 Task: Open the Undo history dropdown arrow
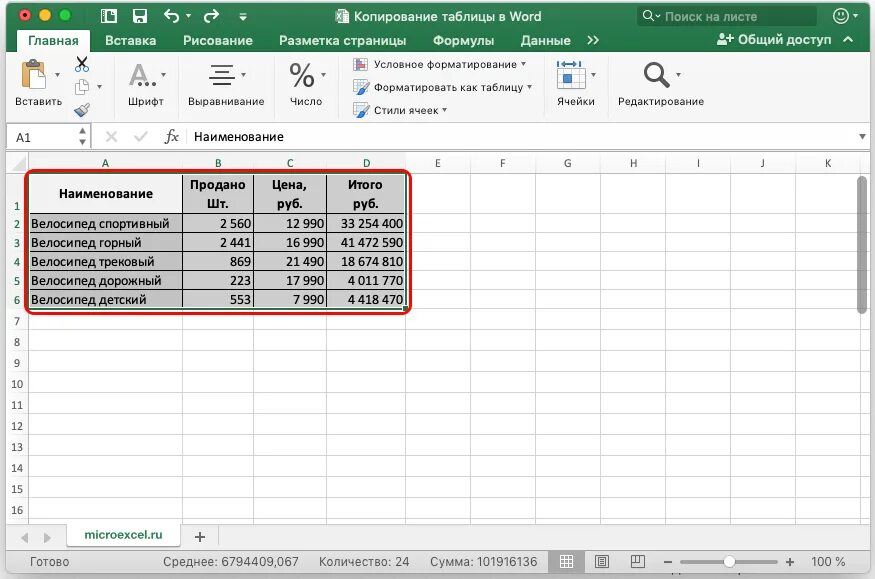(x=188, y=16)
